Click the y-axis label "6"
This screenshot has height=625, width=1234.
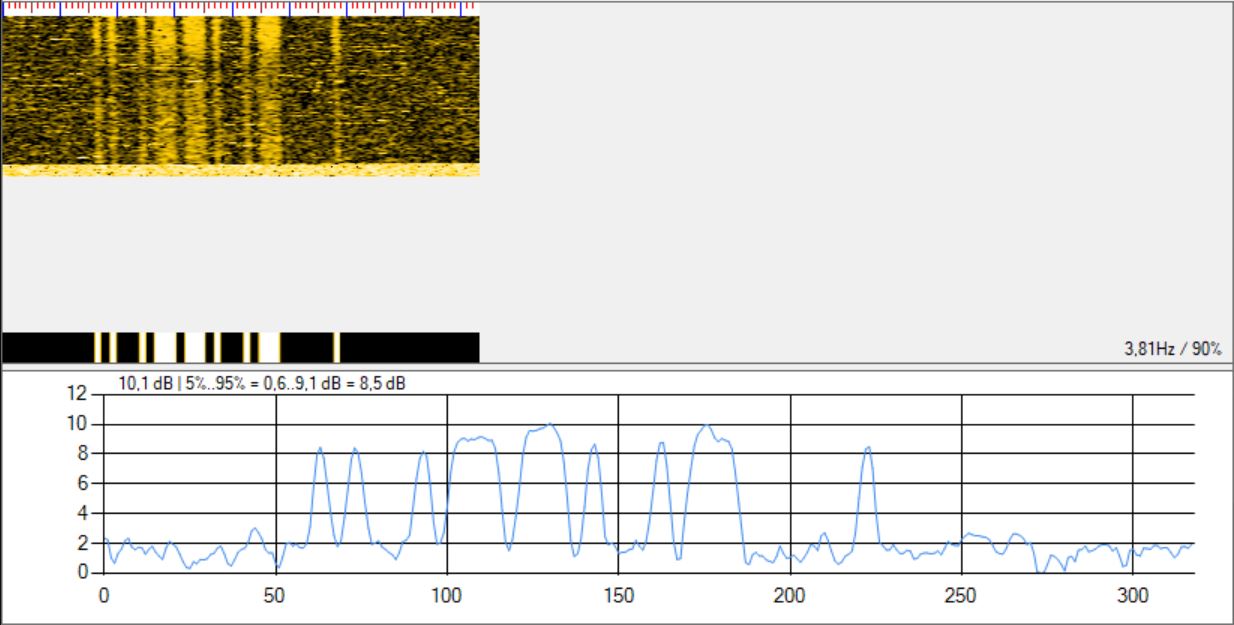coord(85,484)
